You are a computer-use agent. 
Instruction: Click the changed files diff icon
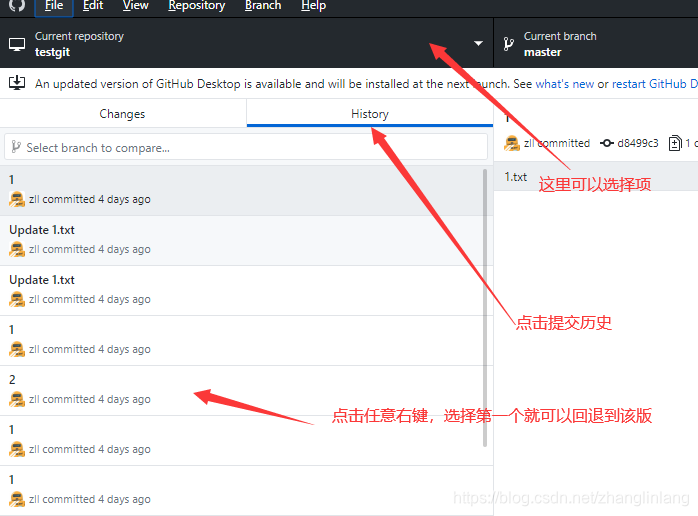[x=675, y=143]
